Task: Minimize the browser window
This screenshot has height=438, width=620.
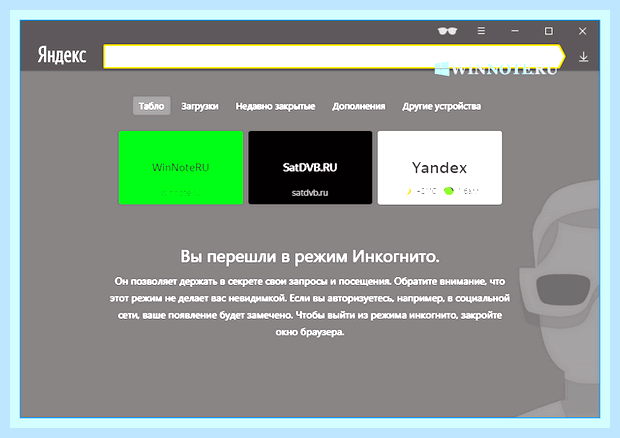Action: coord(515,31)
